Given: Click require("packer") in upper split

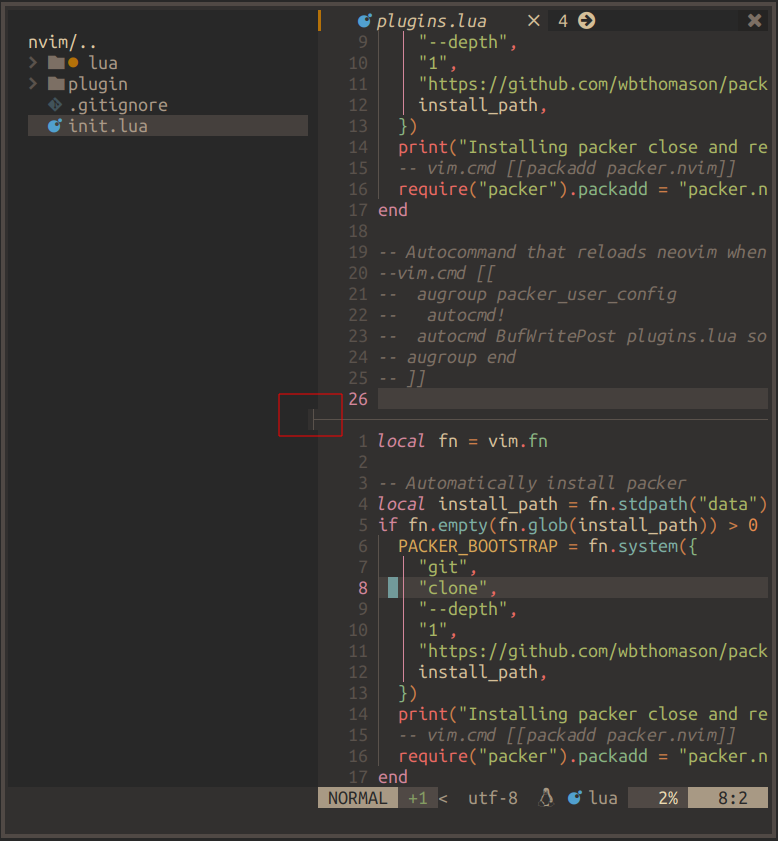Looking at the screenshot, I should coord(483,189).
